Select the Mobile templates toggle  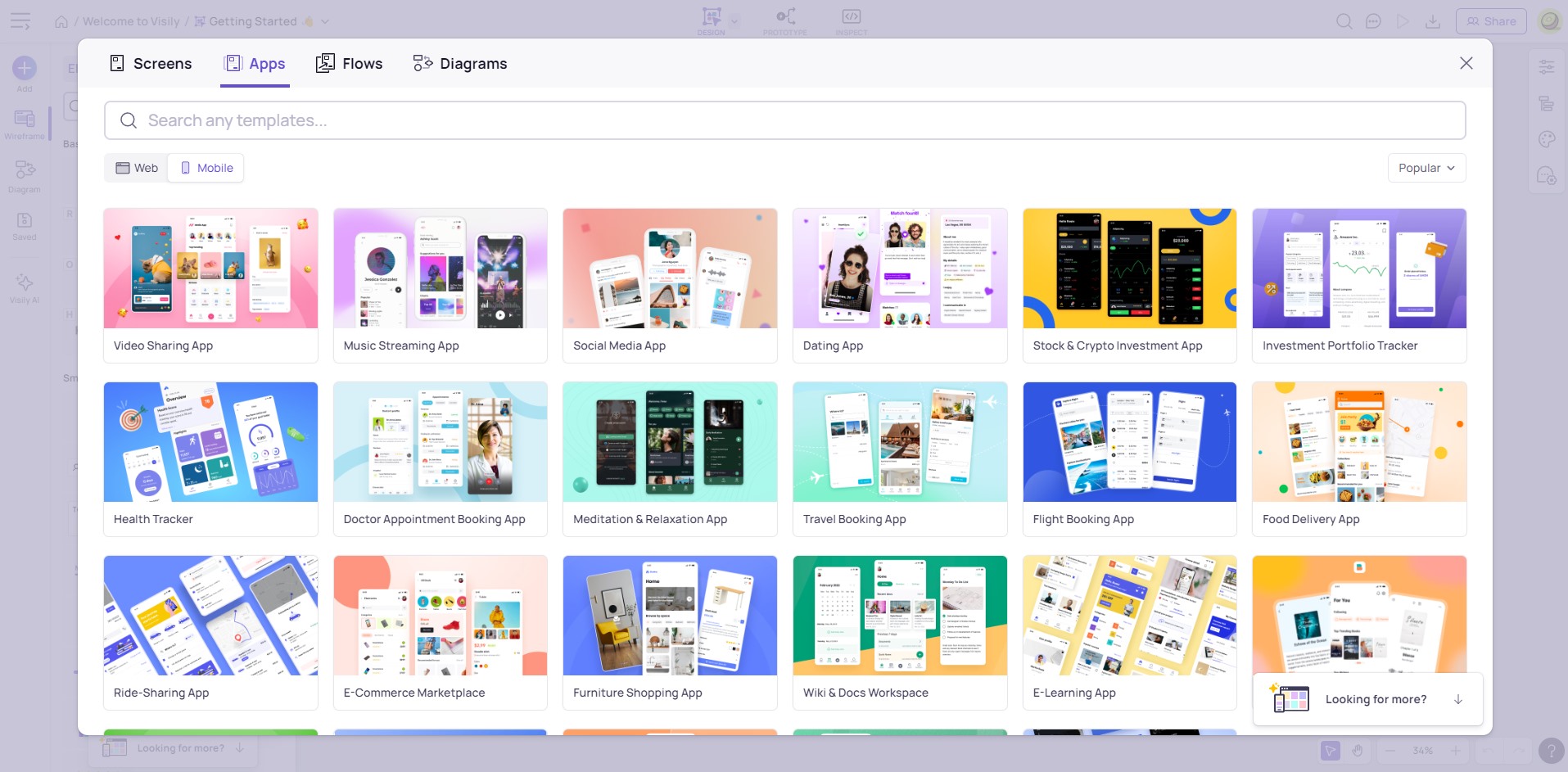(x=206, y=168)
